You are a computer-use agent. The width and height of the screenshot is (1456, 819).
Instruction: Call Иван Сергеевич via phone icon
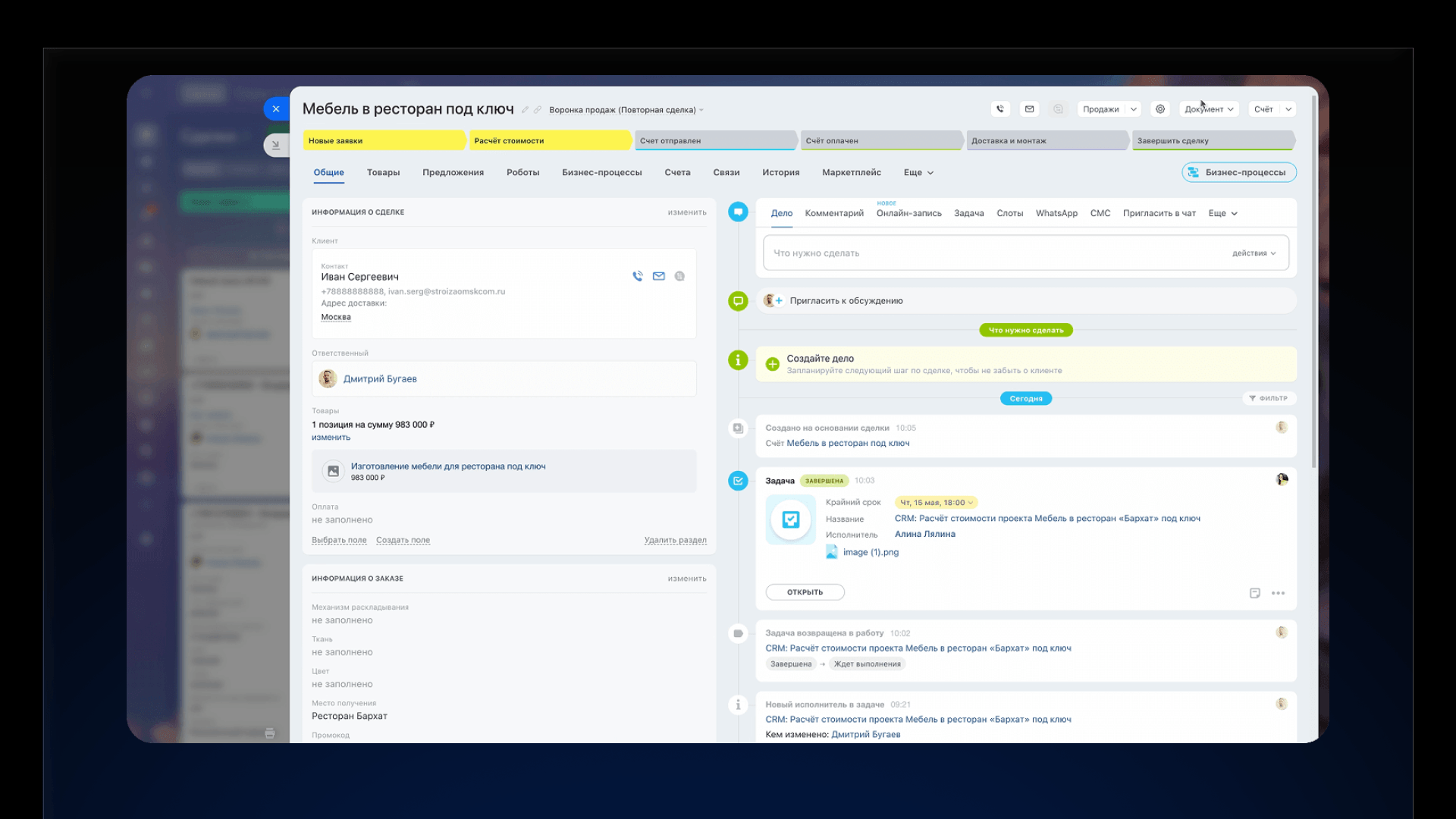tap(638, 276)
